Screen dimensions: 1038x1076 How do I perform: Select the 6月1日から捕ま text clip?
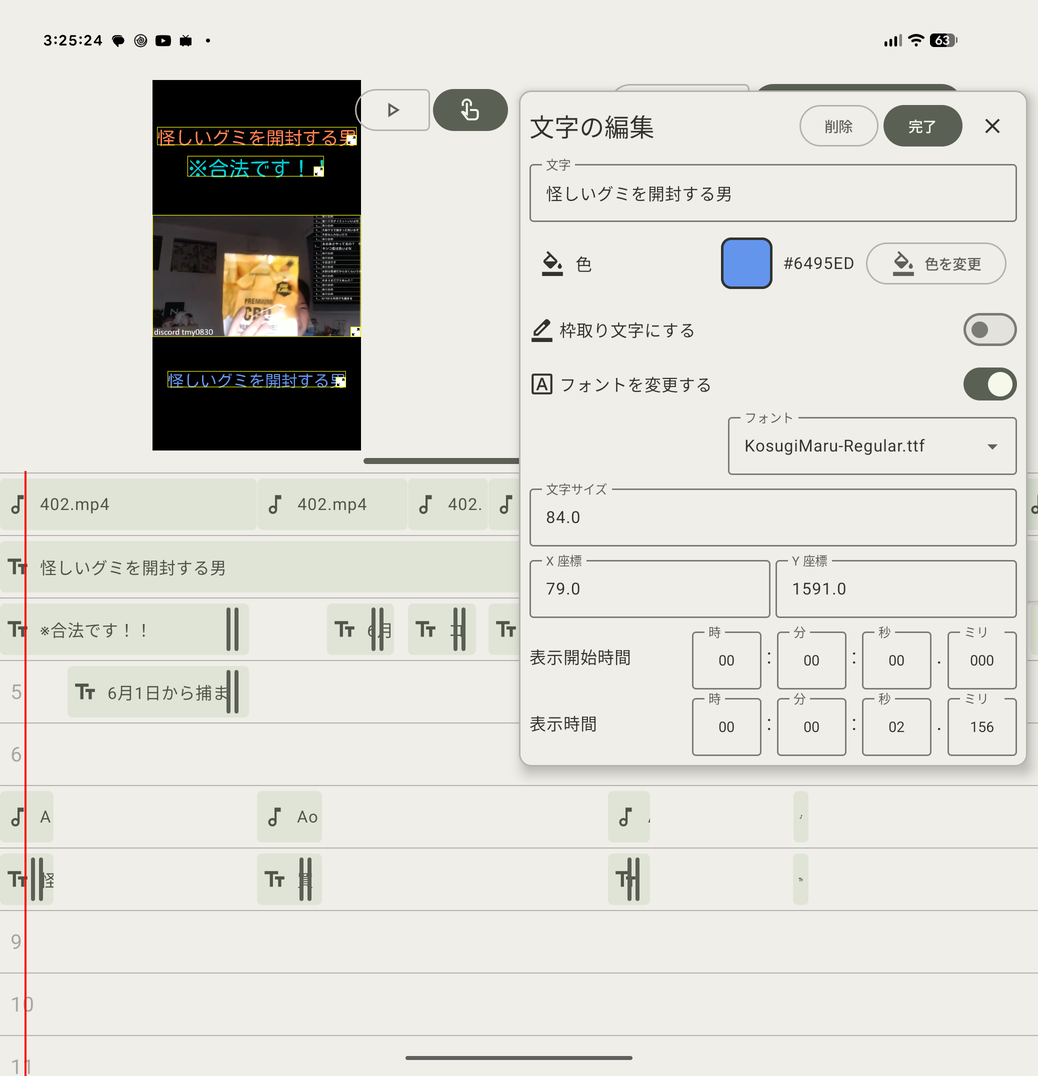(x=158, y=692)
